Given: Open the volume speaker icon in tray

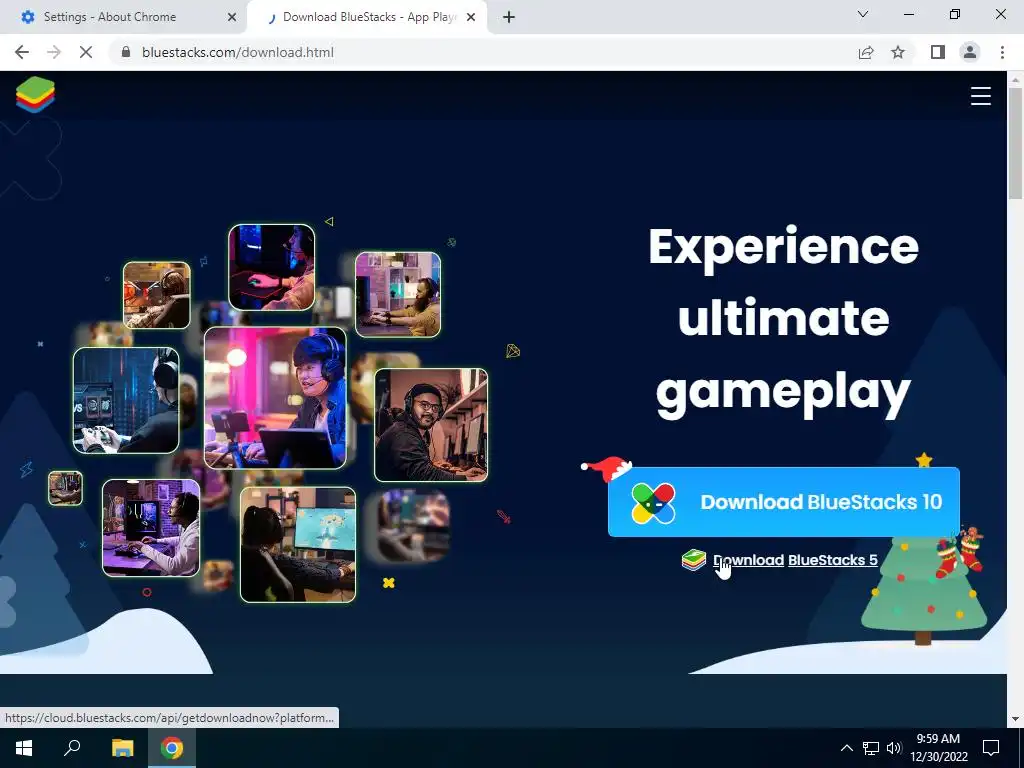Looking at the screenshot, I should tap(894, 748).
